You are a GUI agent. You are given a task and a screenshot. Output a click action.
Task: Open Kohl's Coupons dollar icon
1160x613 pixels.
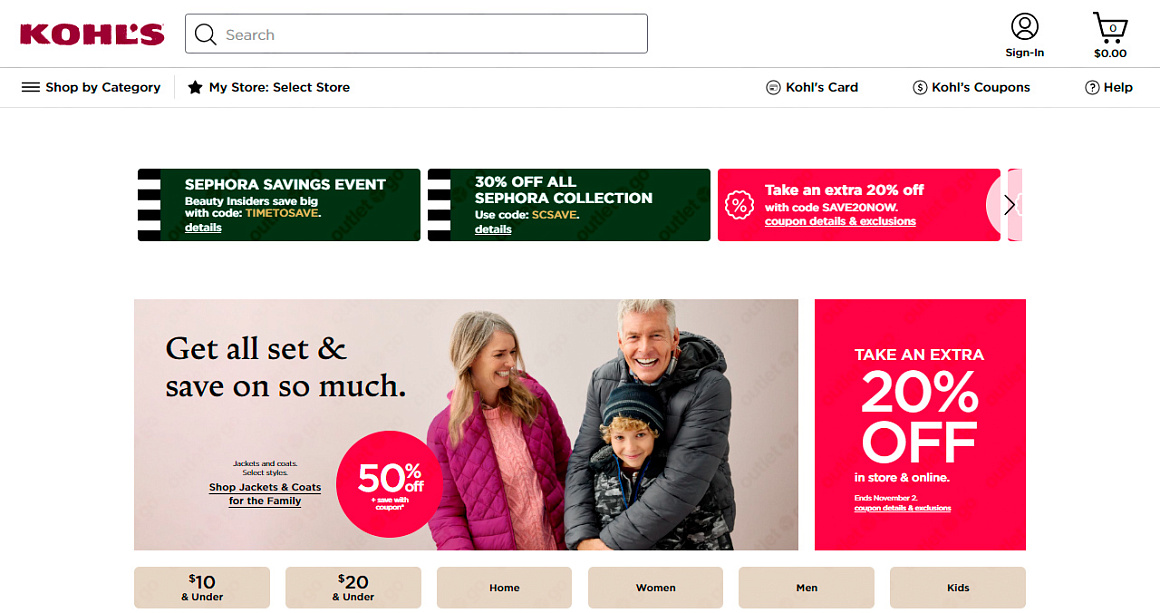click(x=920, y=87)
